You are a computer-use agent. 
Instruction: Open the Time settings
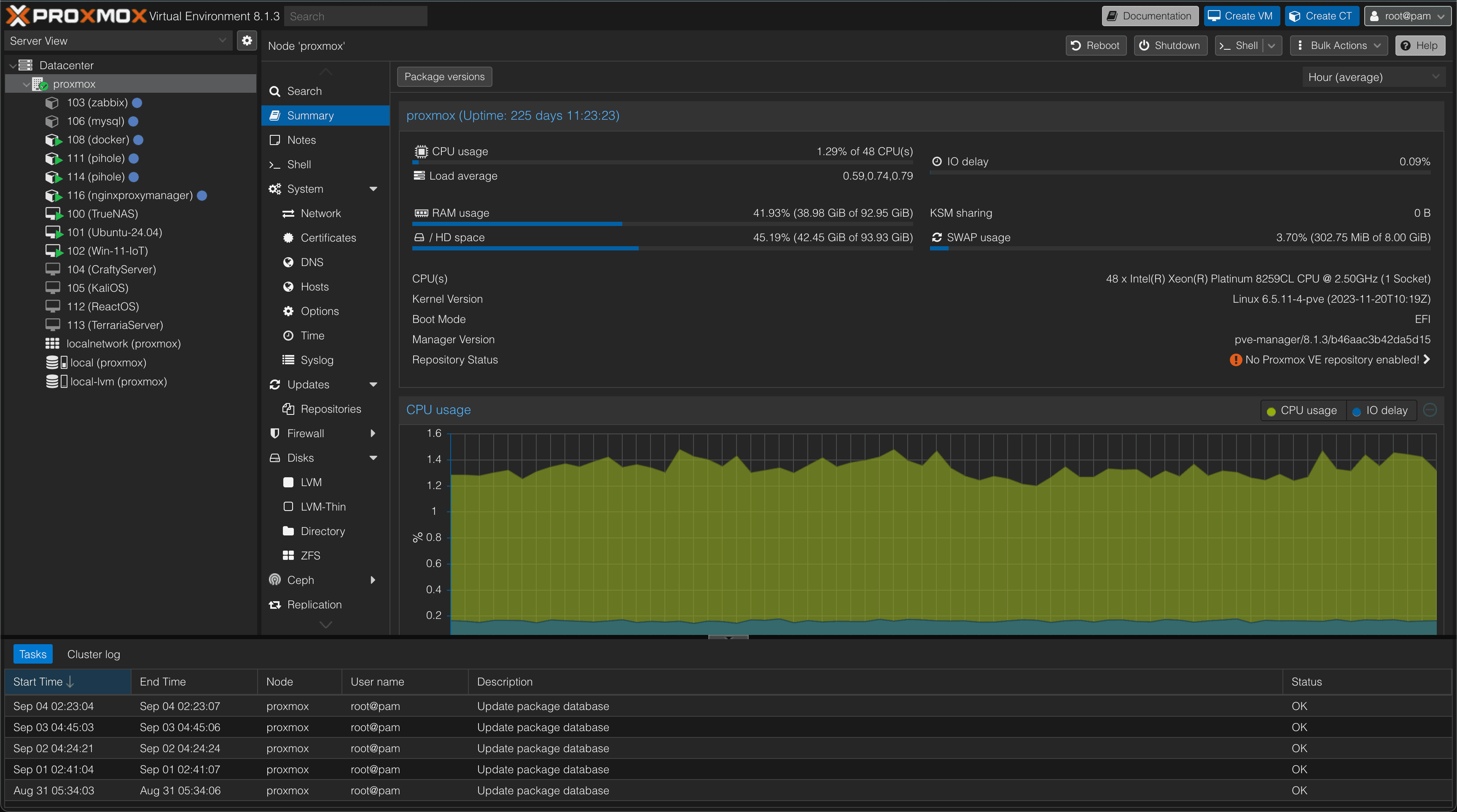click(312, 335)
